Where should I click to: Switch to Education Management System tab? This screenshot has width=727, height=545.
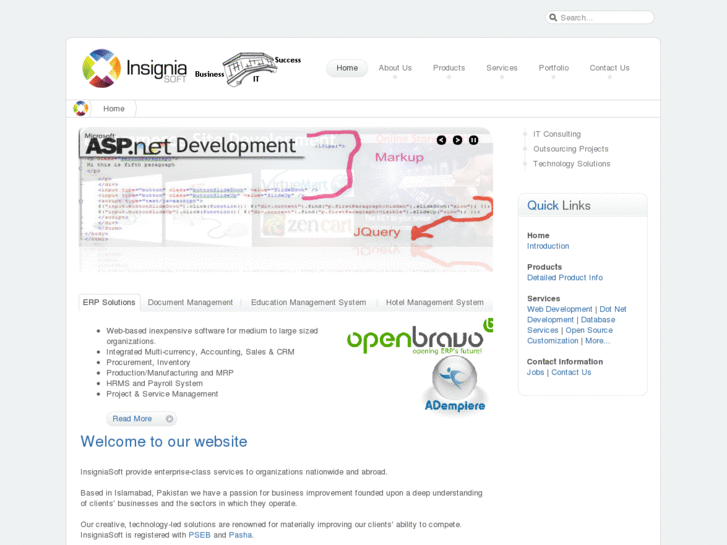tap(308, 302)
